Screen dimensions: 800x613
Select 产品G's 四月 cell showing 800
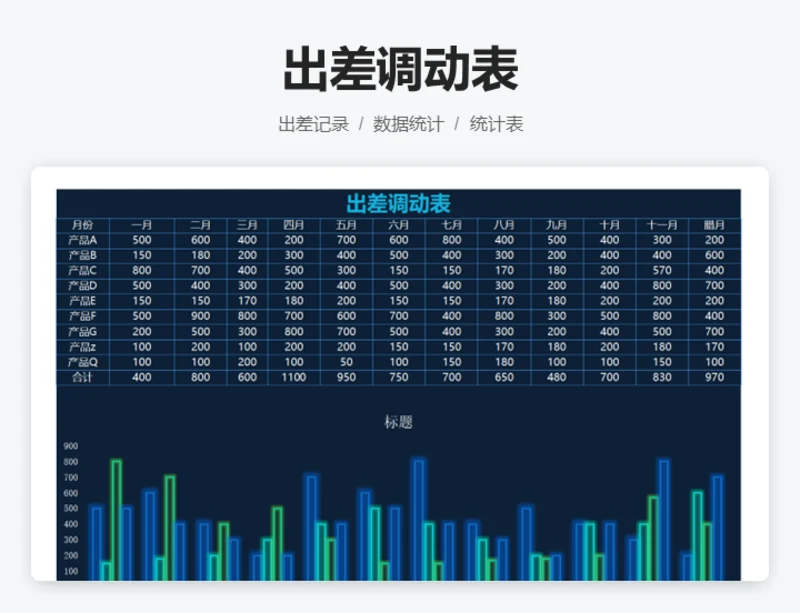click(294, 332)
